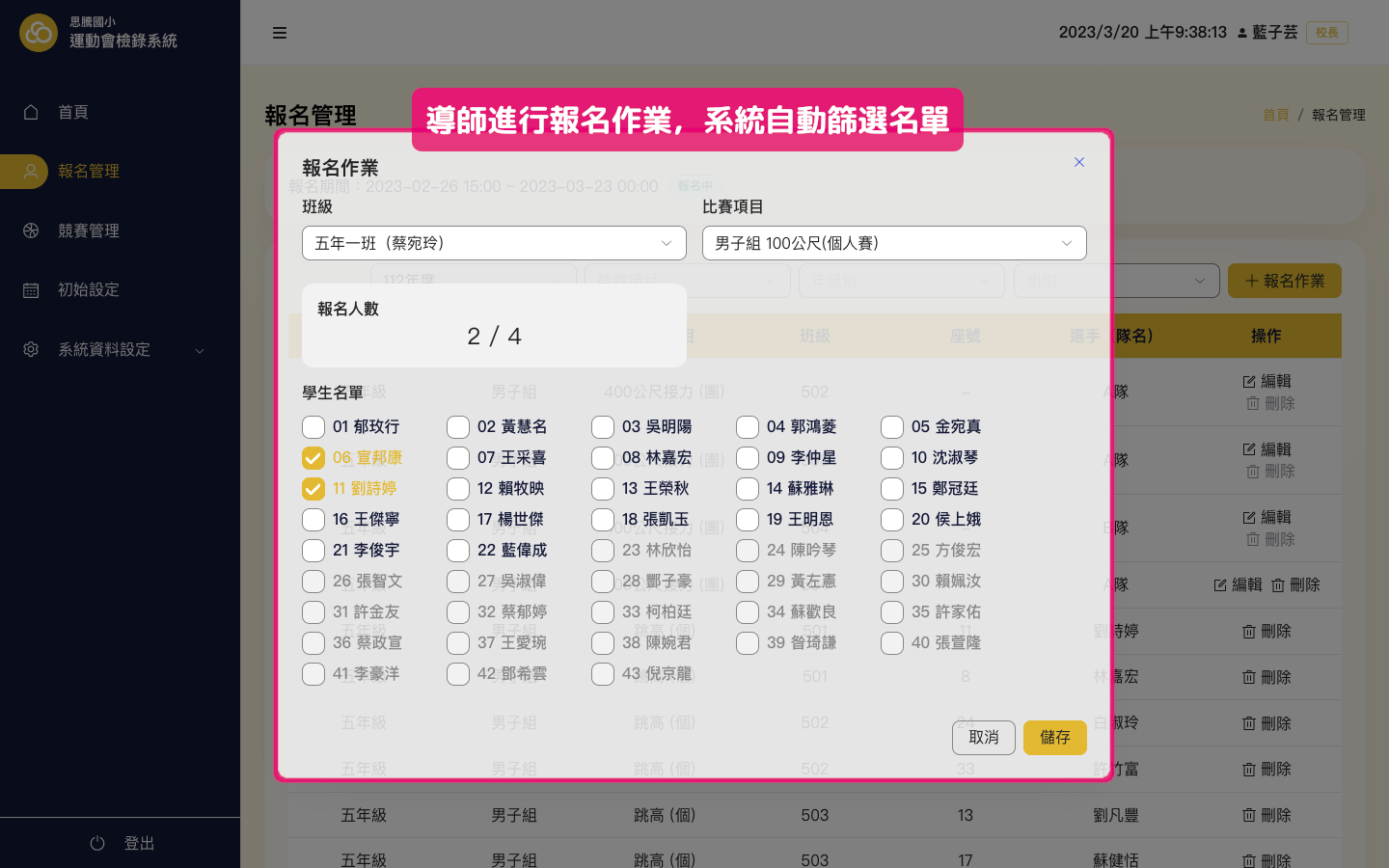Open the hamburger menu at top left
The height and width of the screenshot is (868, 1389).
click(x=280, y=32)
